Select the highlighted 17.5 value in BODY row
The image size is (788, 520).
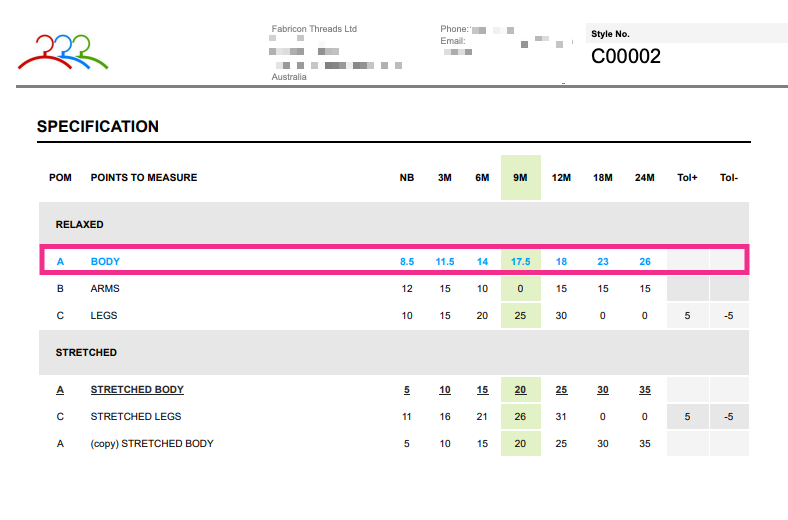click(x=520, y=262)
